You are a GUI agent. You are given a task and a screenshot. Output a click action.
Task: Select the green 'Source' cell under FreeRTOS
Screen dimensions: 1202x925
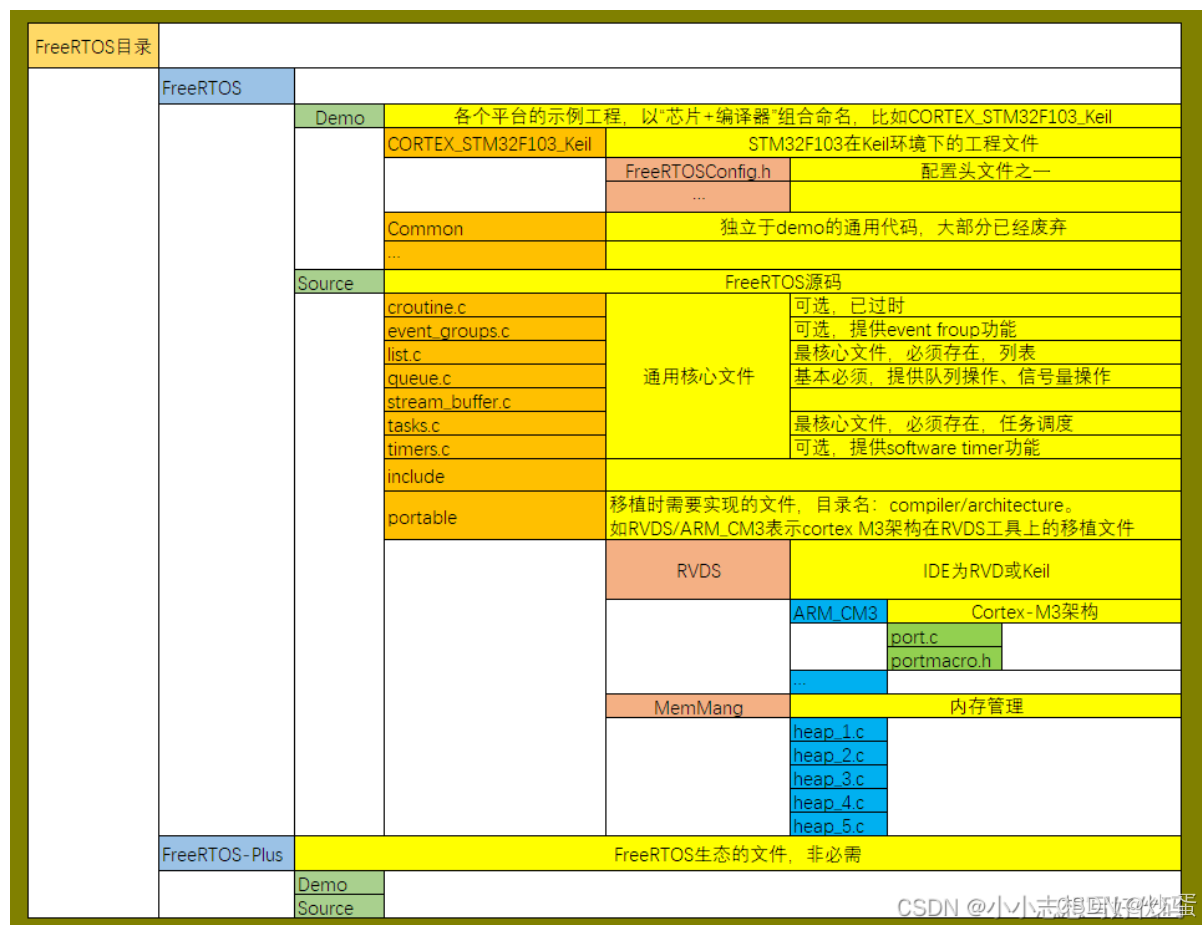point(339,283)
